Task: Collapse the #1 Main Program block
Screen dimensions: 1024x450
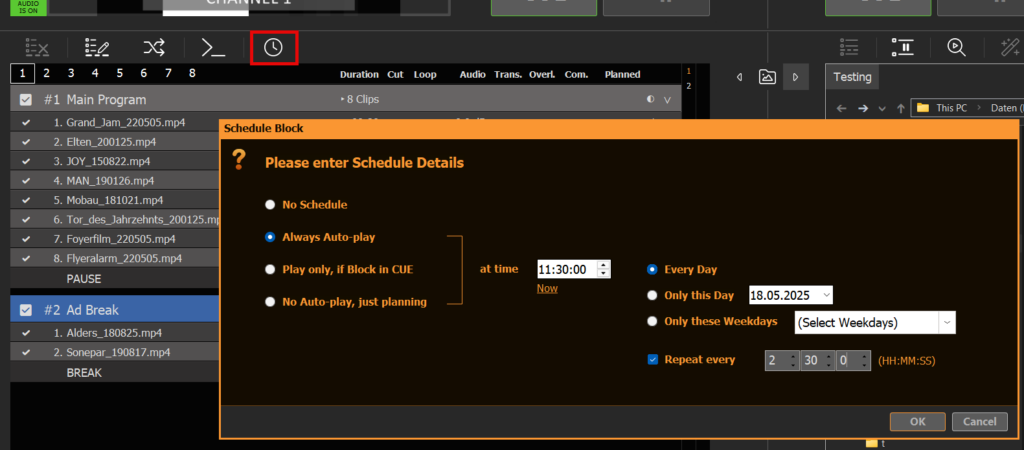Action: click(x=666, y=100)
